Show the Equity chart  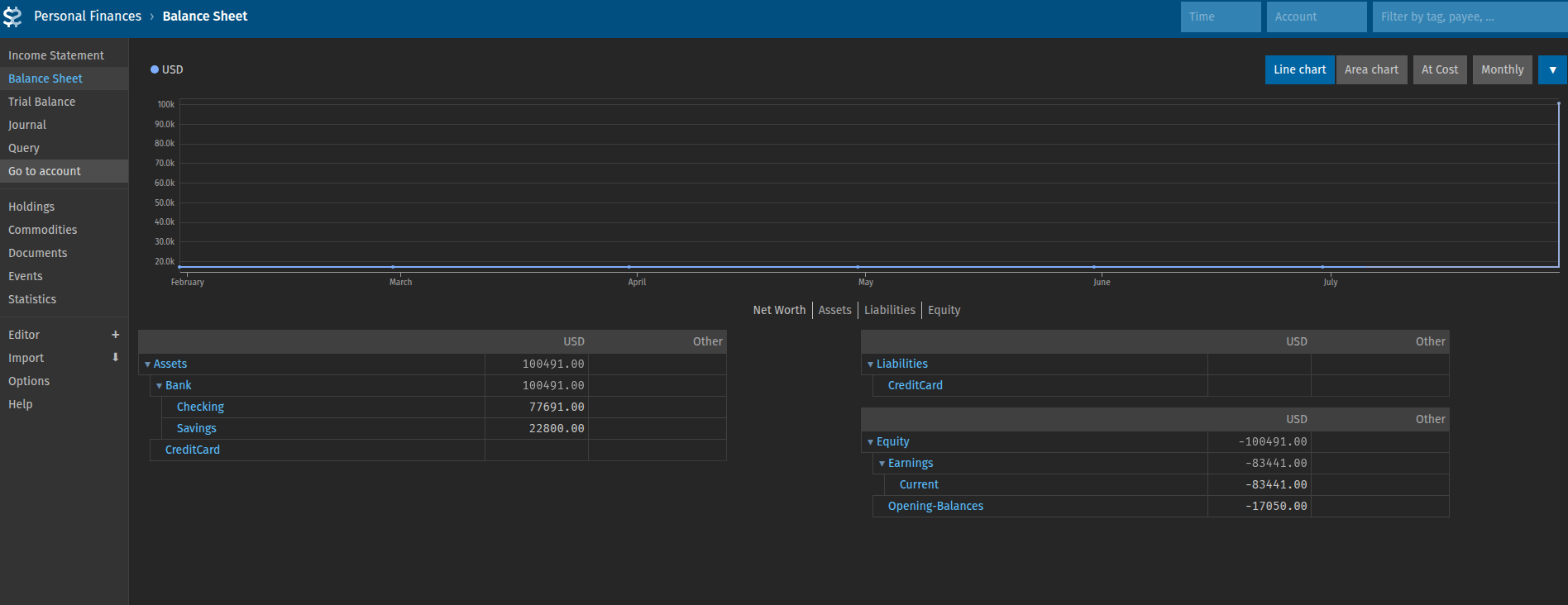point(944,310)
